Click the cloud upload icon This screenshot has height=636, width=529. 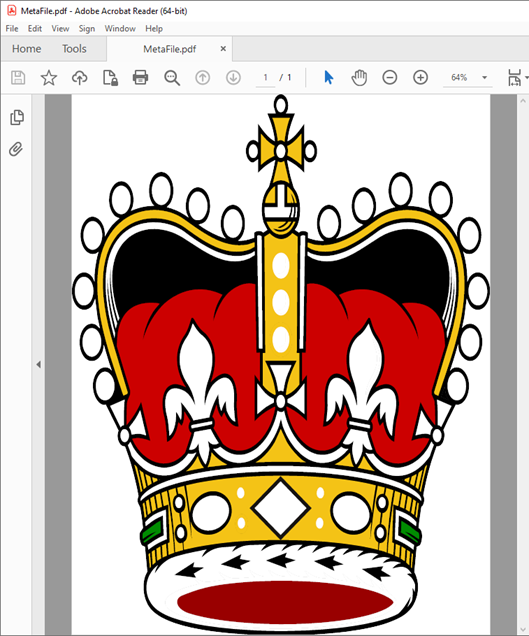(80, 77)
